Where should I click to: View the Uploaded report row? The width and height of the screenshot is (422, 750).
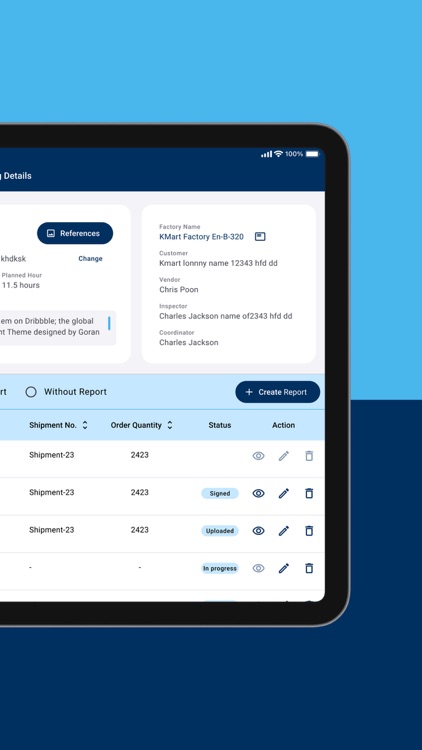(258, 530)
